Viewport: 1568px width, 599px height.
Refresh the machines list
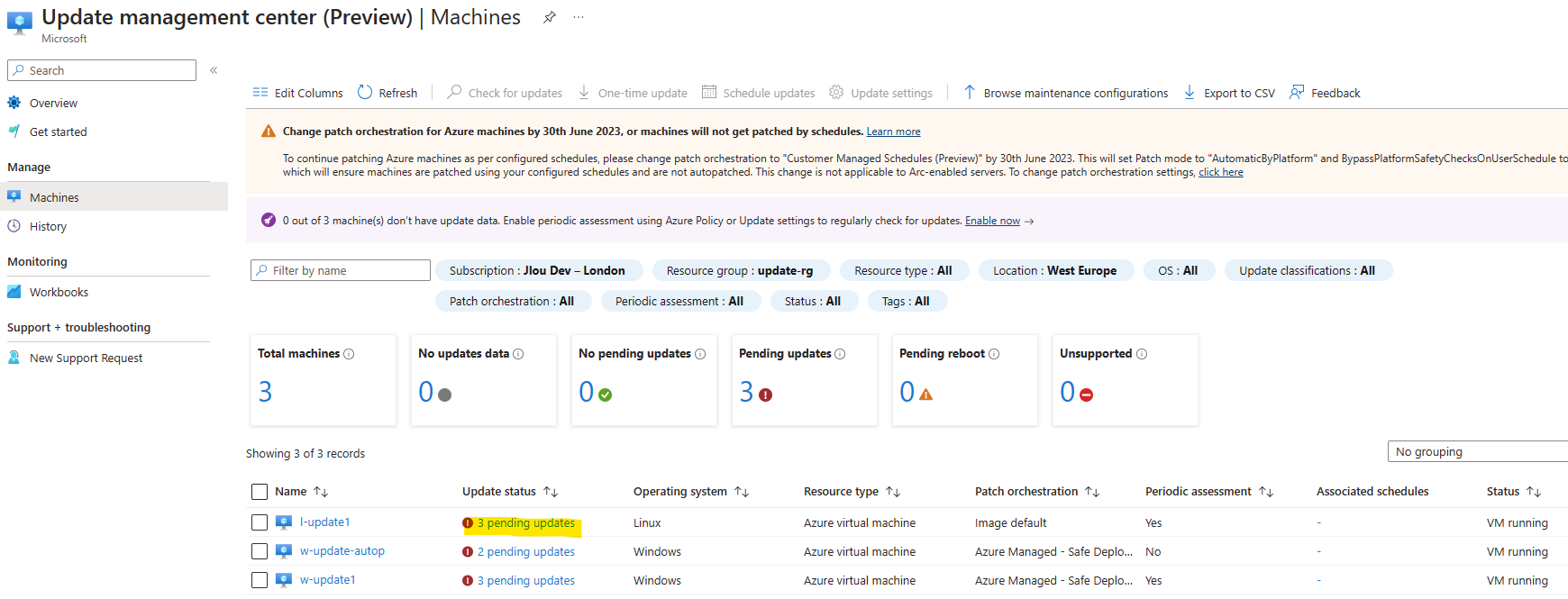pyautogui.click(x=387, y=93)
